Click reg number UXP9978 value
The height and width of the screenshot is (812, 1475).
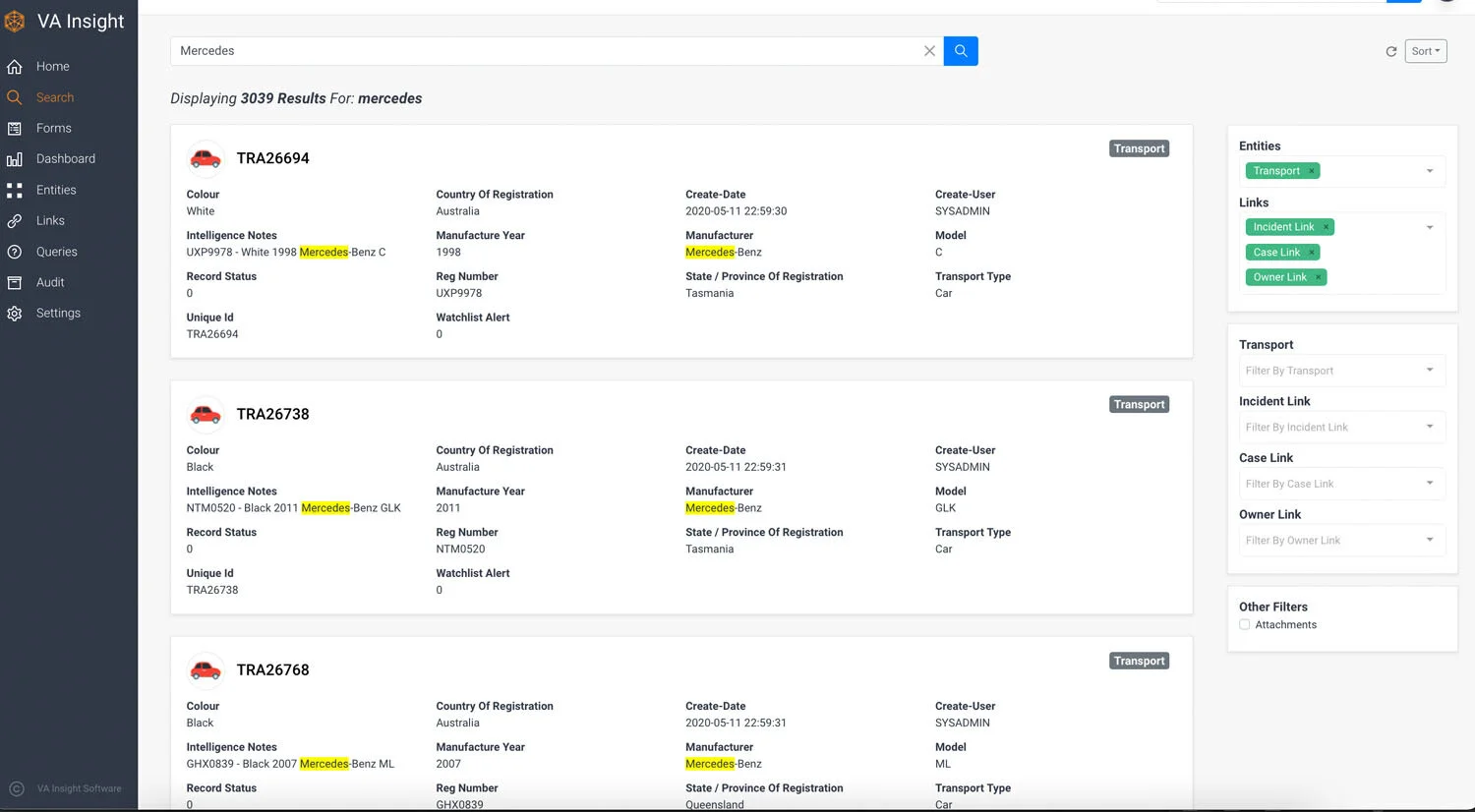point(459,293)
